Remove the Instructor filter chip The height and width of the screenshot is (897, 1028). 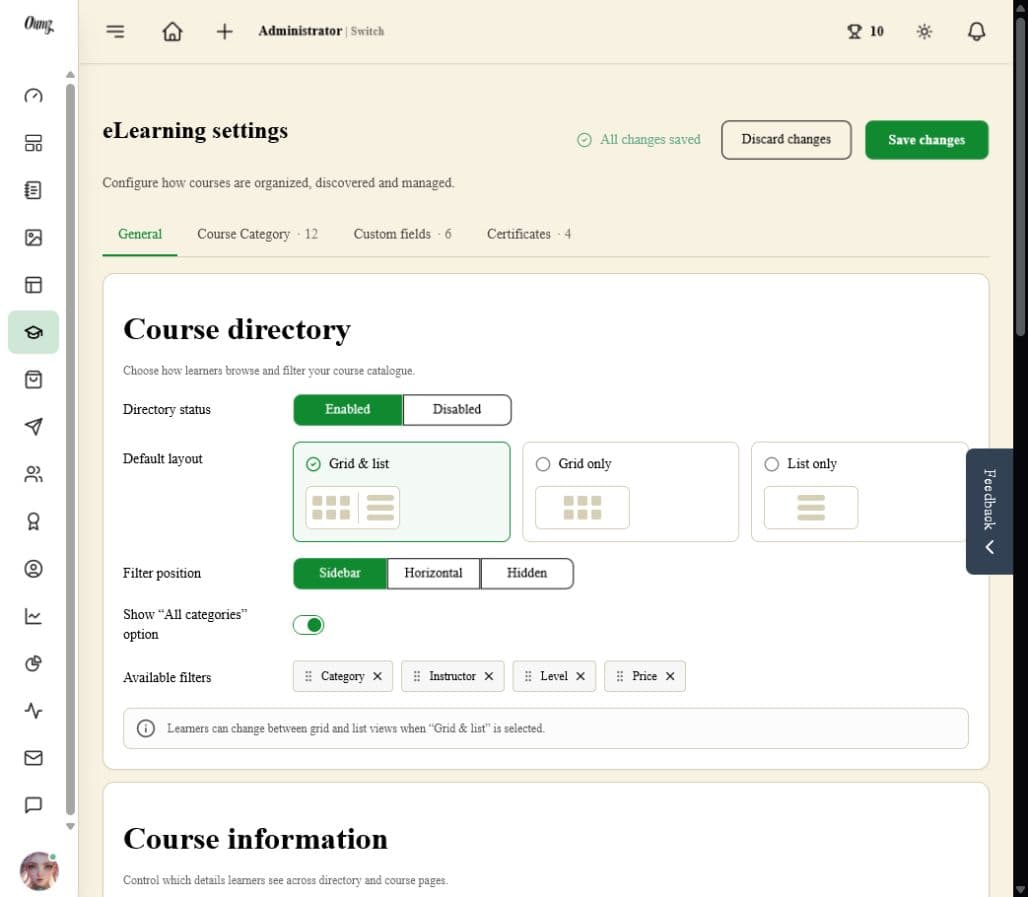[x=489, y=676]
